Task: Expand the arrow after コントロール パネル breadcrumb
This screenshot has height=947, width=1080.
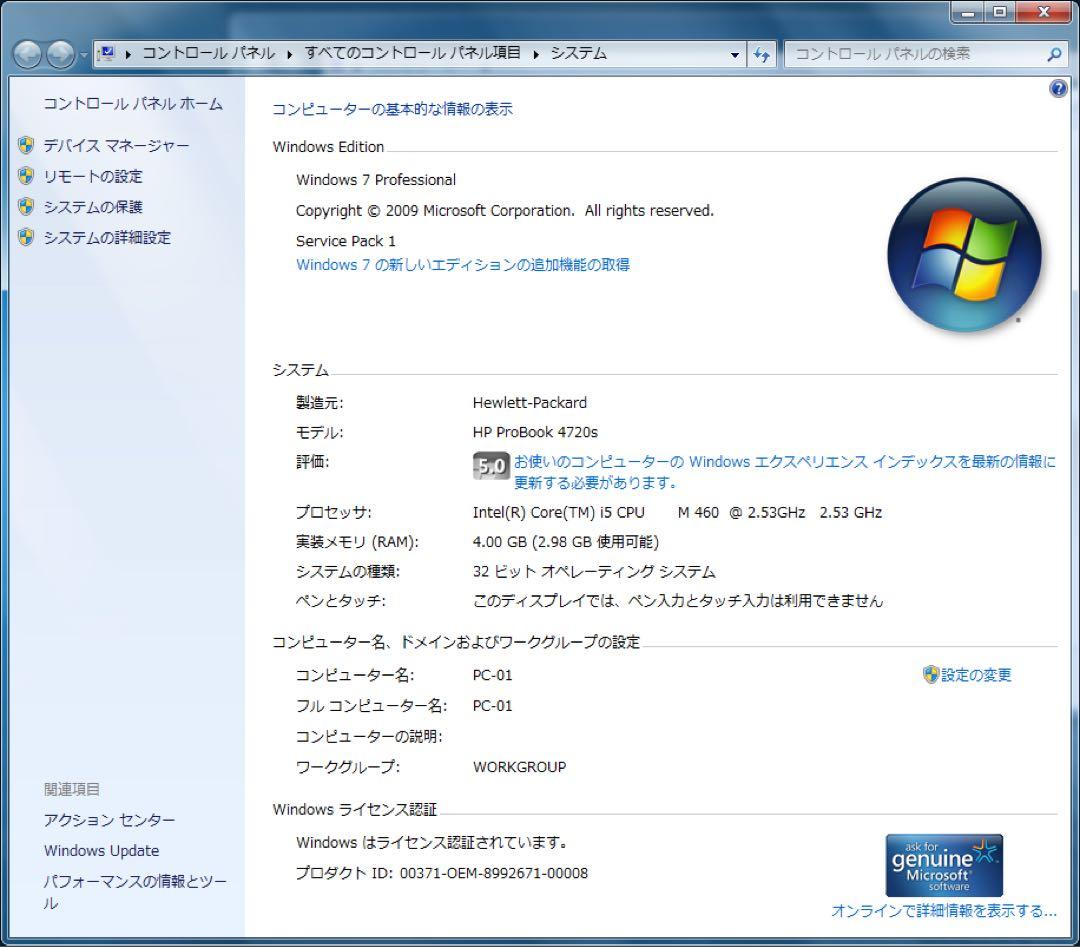Action: pyautogui.click(x=289, y=54)
